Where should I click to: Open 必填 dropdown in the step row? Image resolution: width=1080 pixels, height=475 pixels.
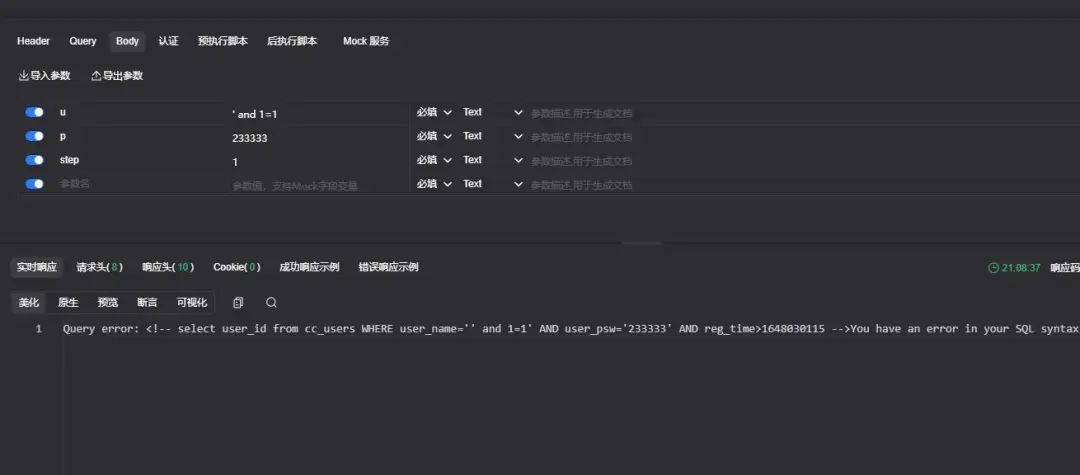(434, 160)
